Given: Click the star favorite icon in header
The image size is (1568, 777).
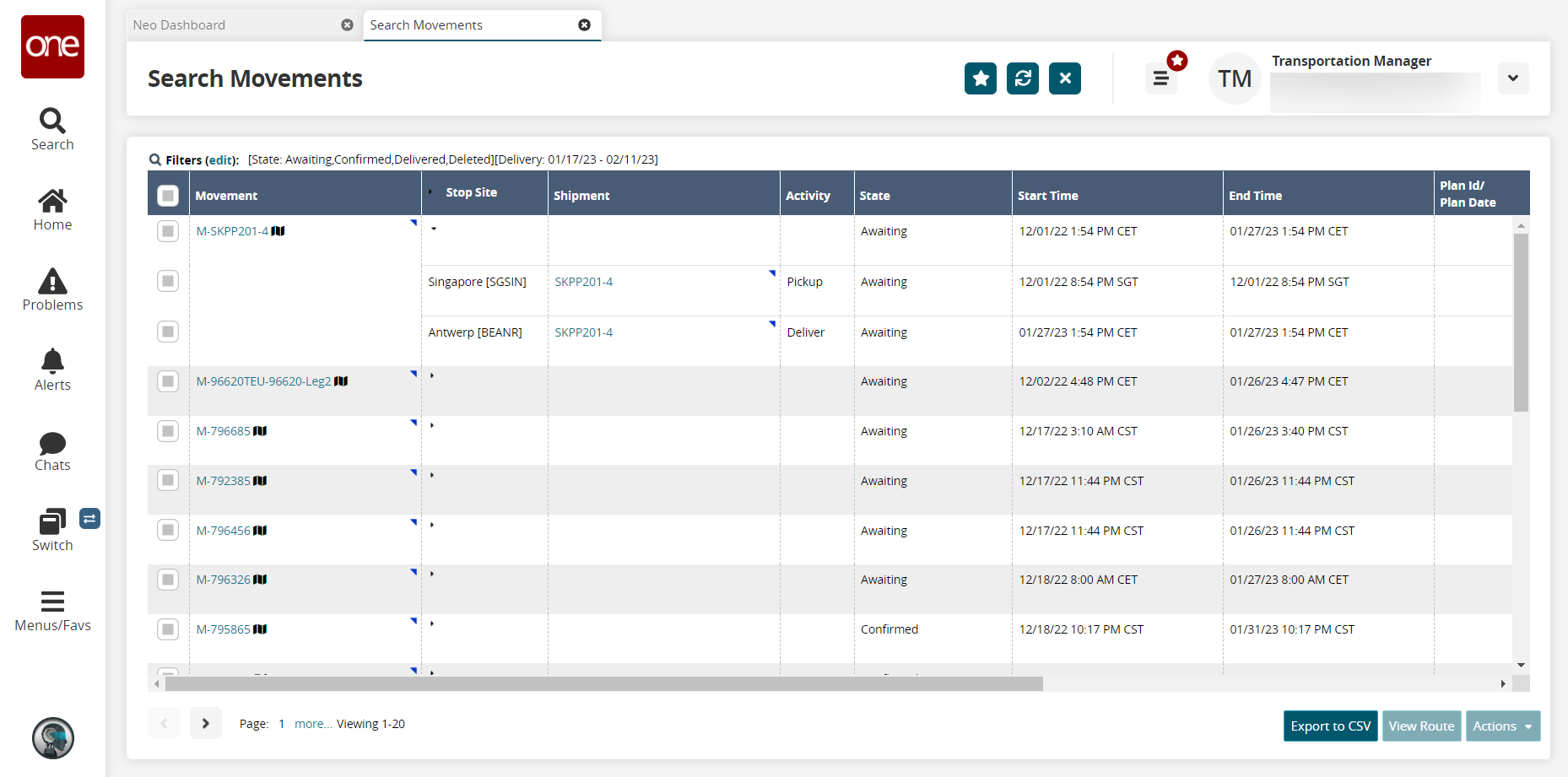Looking at the screenshot, I should pos(980,78).
